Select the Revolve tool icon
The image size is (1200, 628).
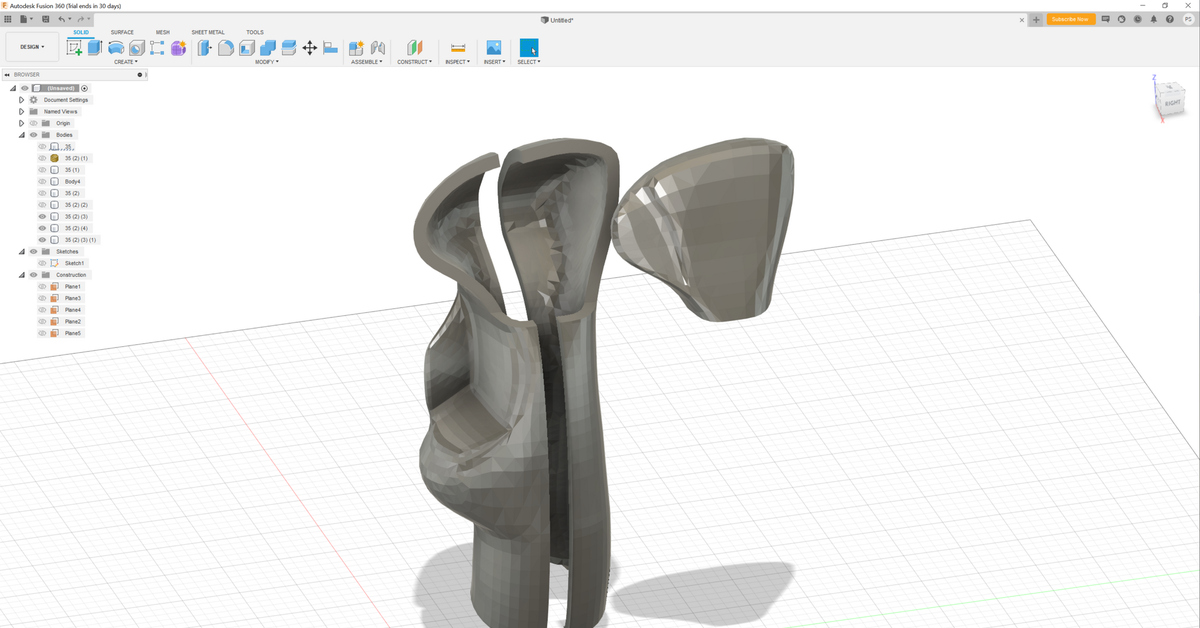coord(116,47)
